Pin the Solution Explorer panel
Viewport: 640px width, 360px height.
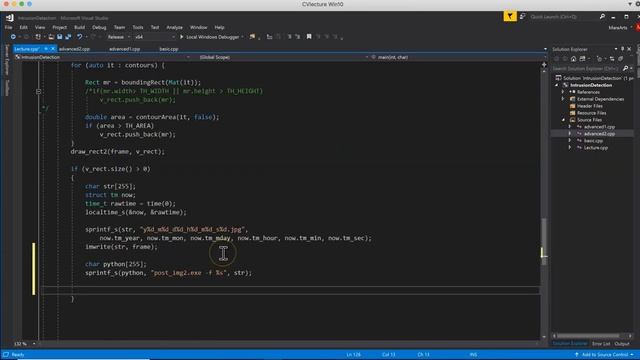pos(622,49)
